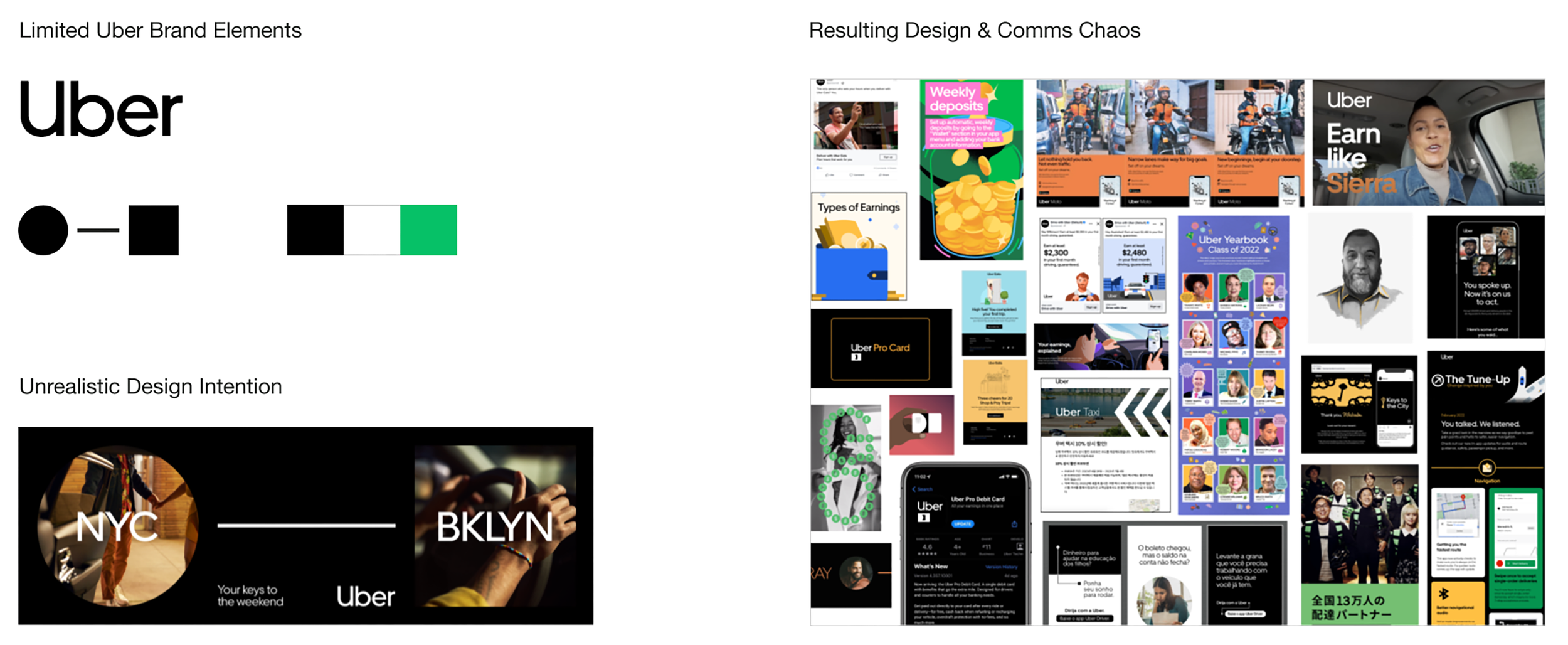
Task: Open the bearded man portrait sketch
Action: pyautogui.click(x=1360, y=279)
